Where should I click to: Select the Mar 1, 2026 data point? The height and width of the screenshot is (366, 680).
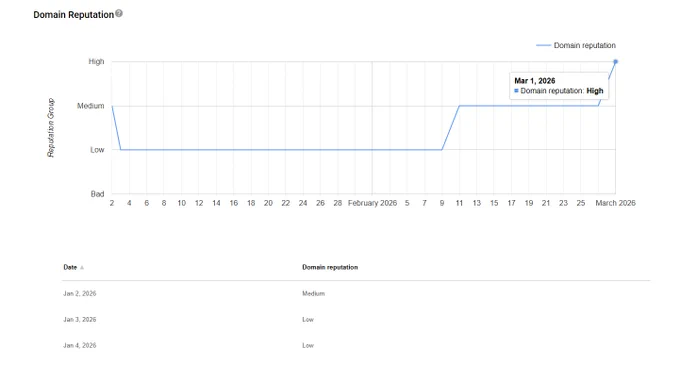615,62
